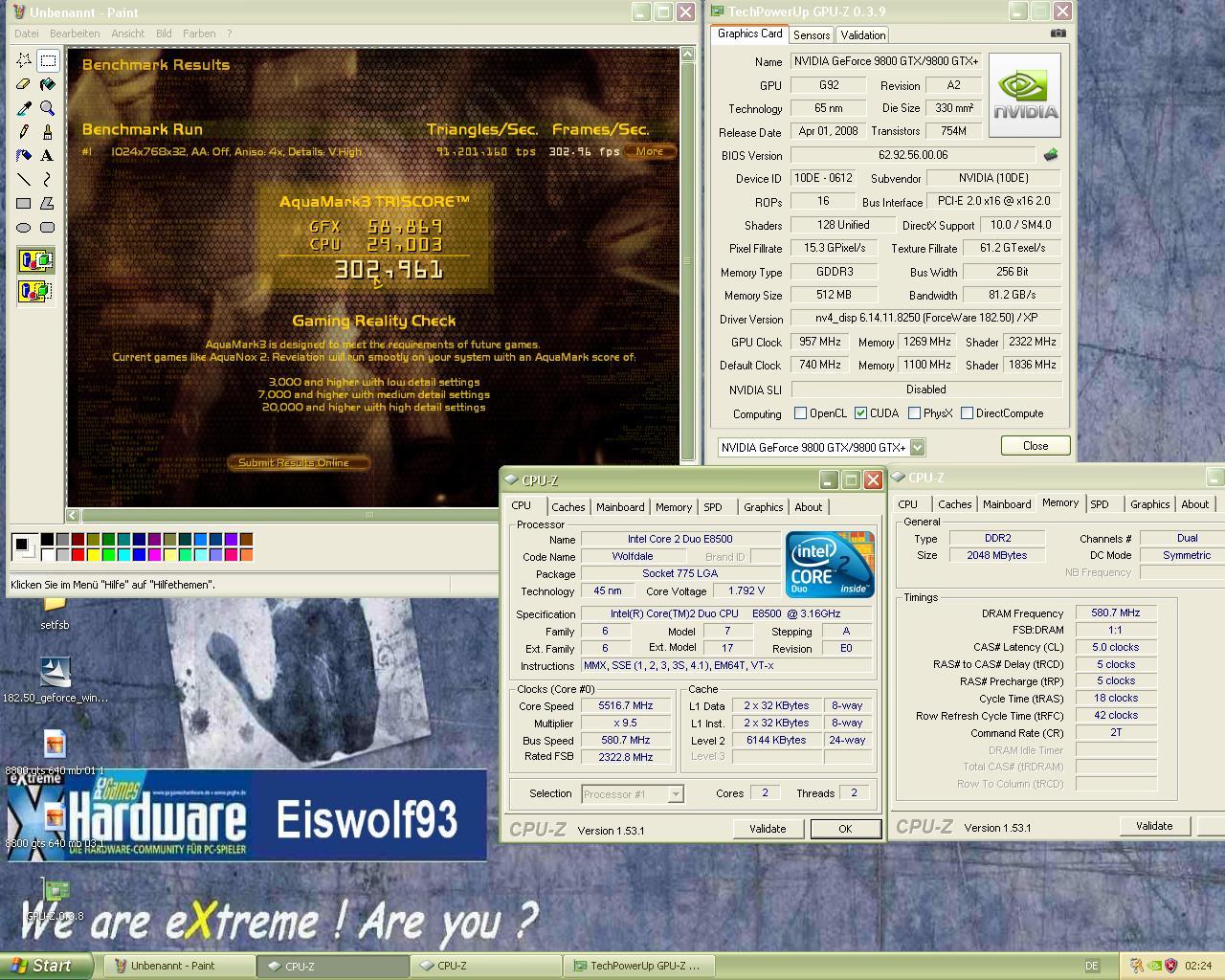The image size is (1225, 980).
Task: Choose the Polygon tool in Paint
Action: 48,204
